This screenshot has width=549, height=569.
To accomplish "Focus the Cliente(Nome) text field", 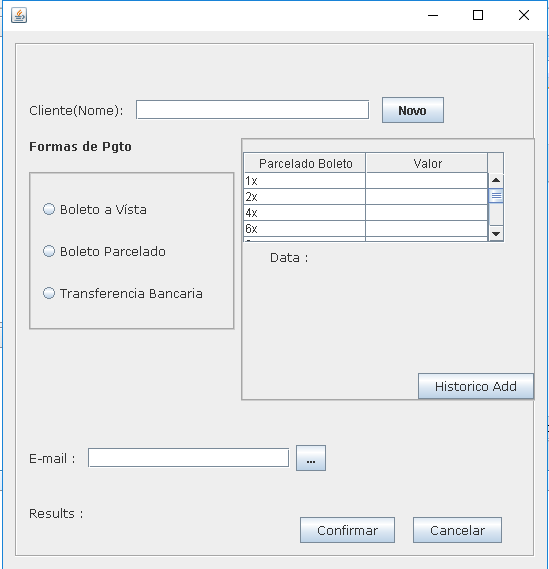I will 253,110.
